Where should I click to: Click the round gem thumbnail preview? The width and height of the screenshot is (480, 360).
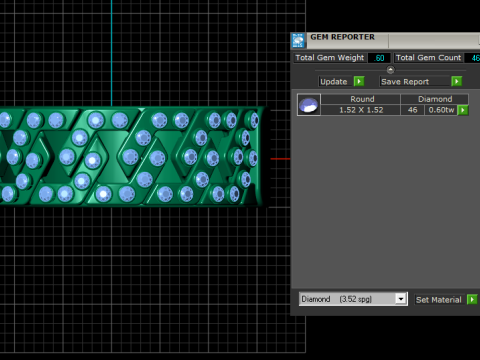coord(309,105)
